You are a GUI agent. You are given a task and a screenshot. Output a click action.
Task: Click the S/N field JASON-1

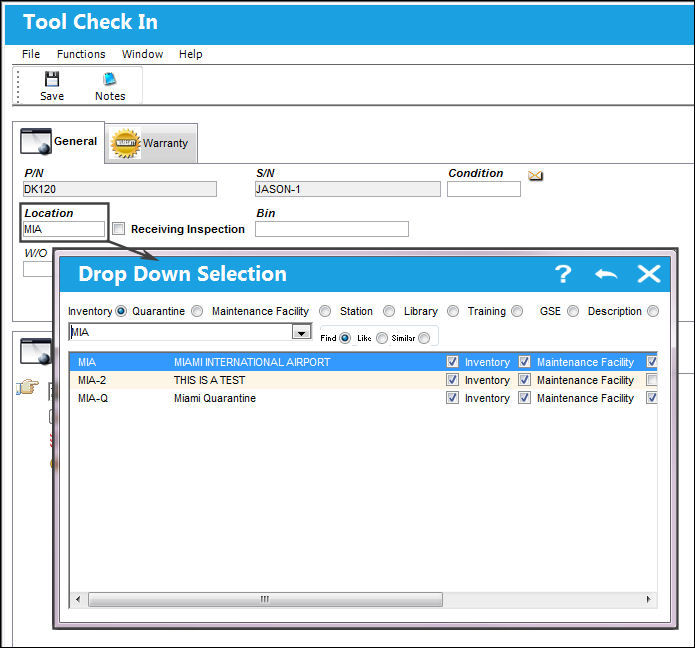(348, 189)
